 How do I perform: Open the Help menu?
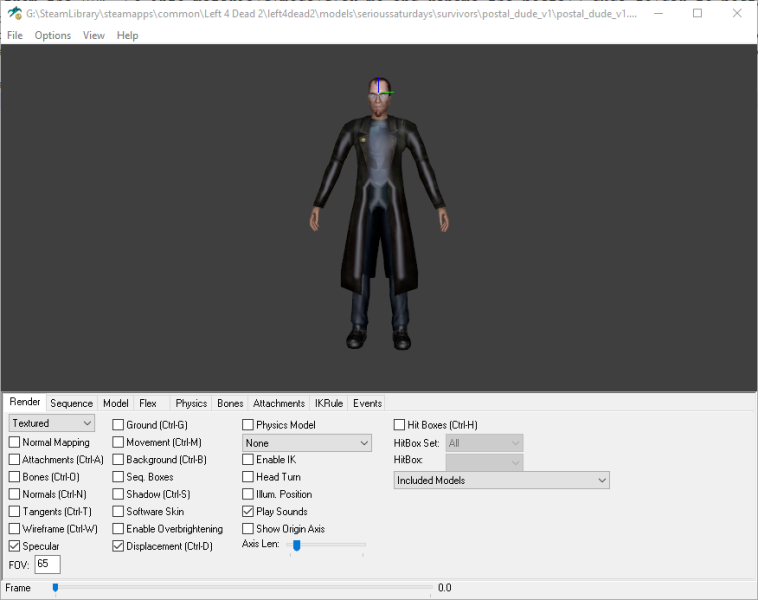tap(127, 35)
